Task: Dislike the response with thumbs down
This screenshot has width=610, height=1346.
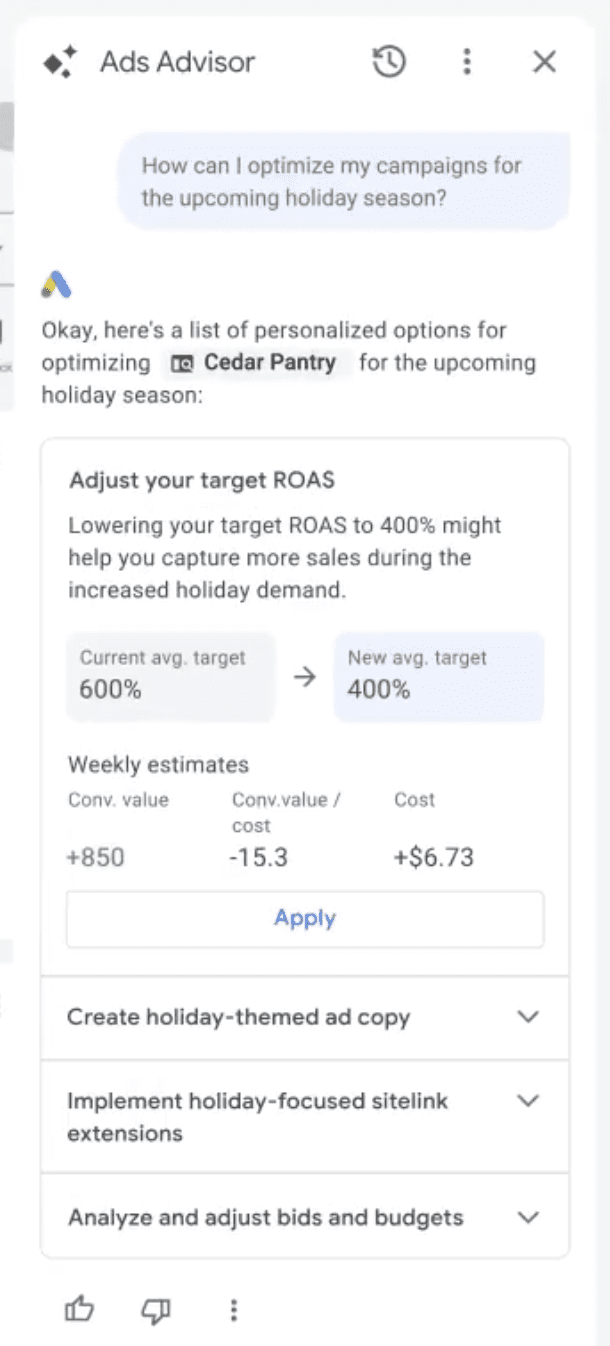Action: coord(157,1308)
